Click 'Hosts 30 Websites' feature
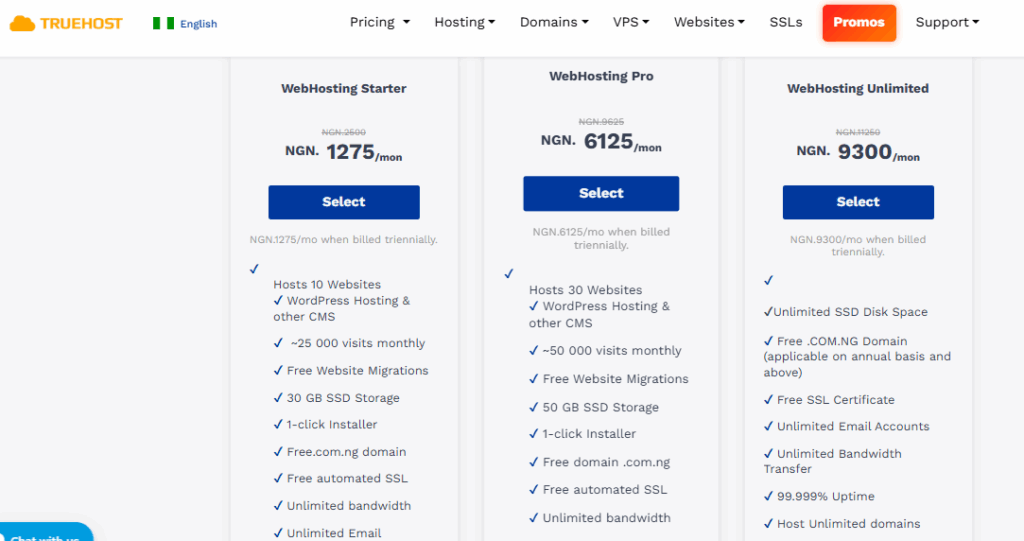1024x541 pixels. tap(585, 289)
